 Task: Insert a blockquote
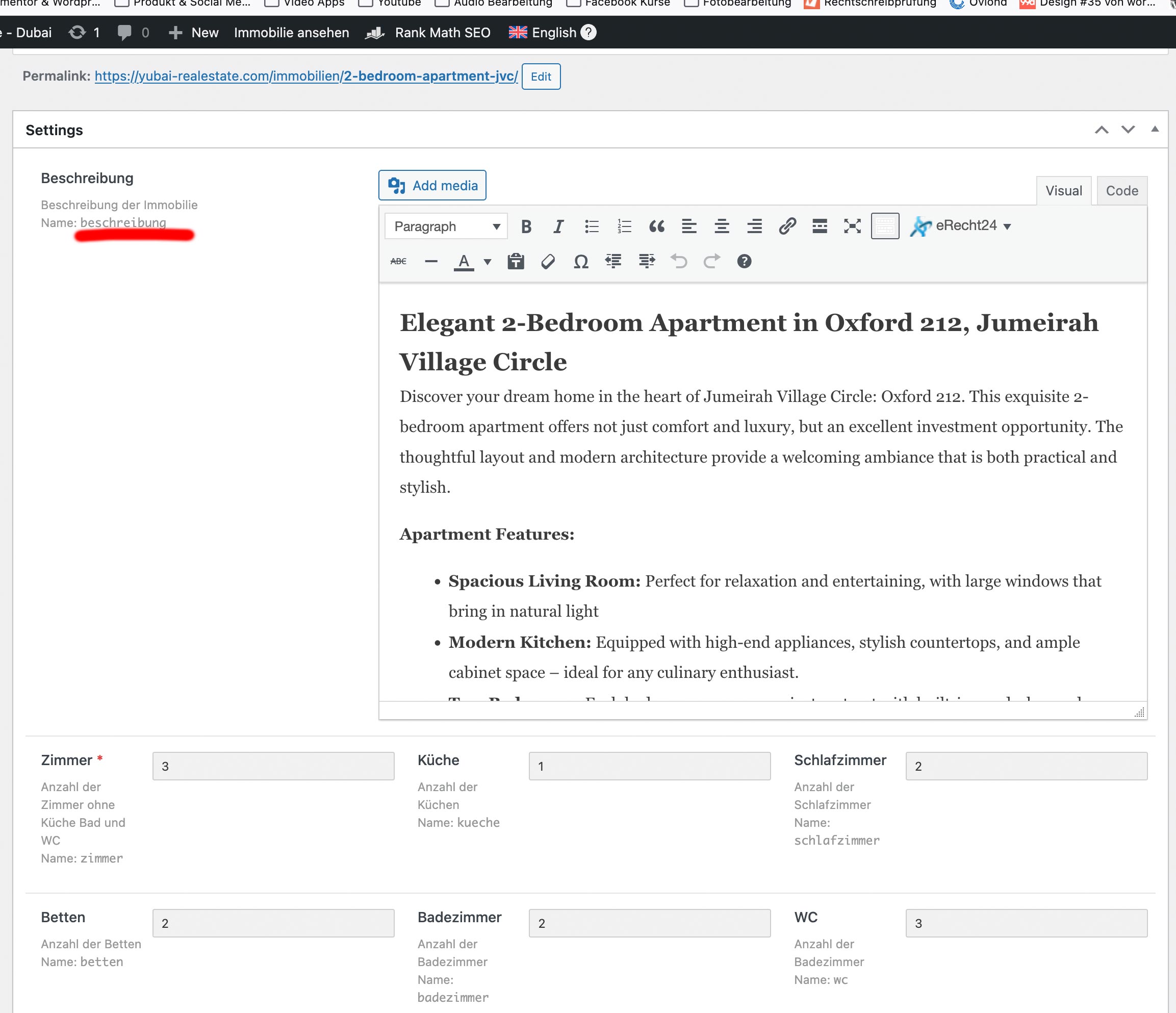657,226
